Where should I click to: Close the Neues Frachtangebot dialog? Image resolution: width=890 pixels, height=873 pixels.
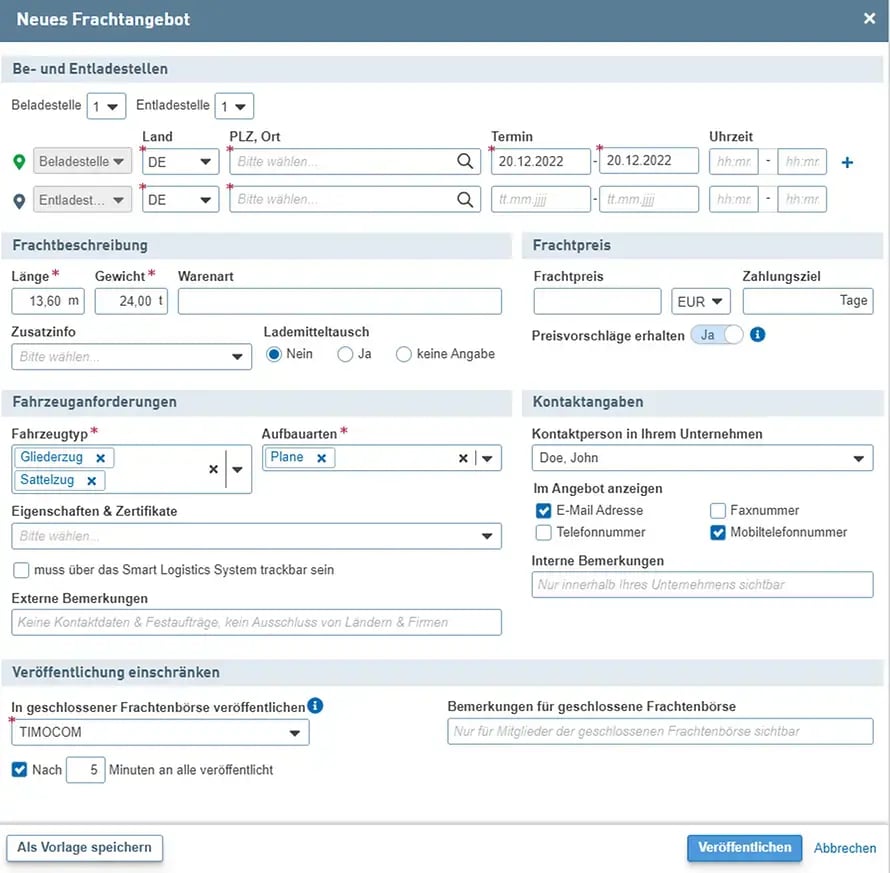pos(869,19)
